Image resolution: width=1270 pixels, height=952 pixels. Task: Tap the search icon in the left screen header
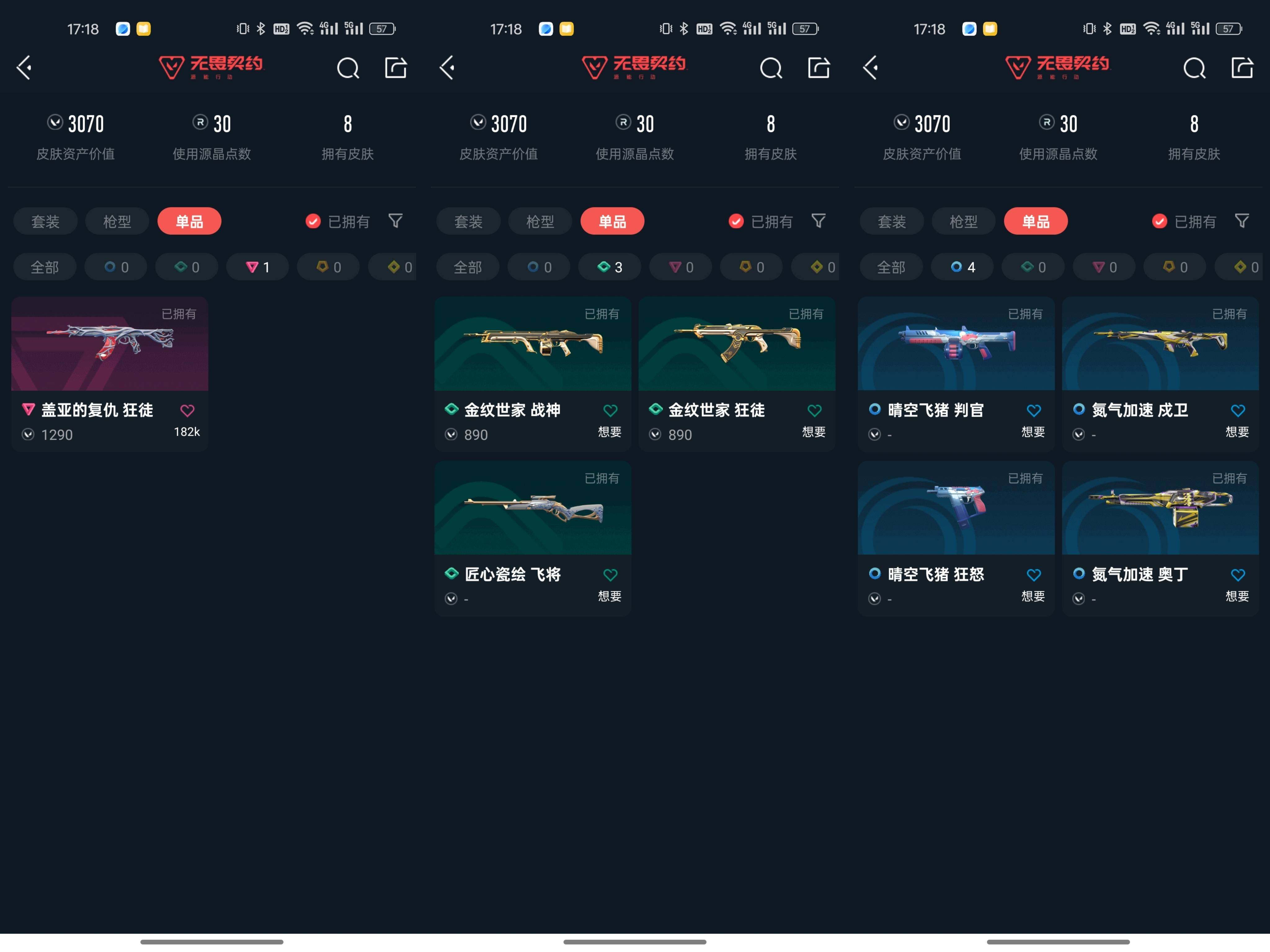(347, 68)
